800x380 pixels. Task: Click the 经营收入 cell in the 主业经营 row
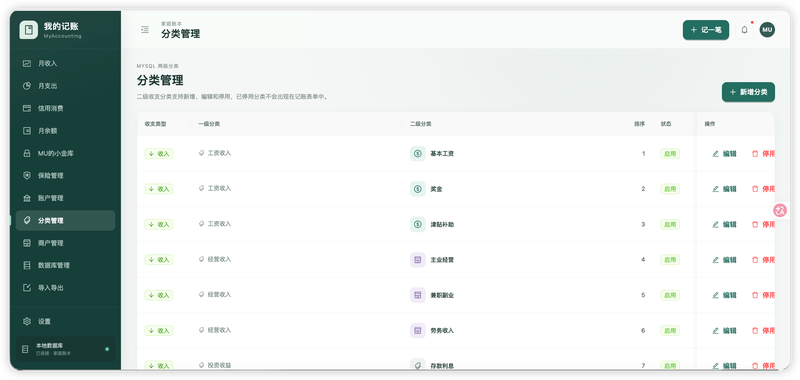[215, 259]
